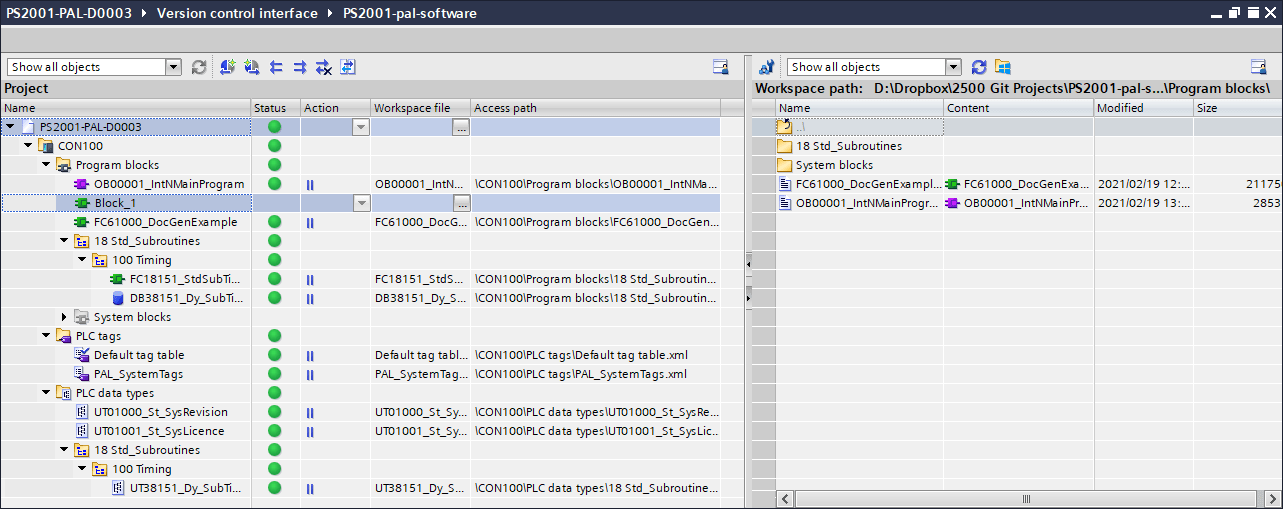
Task: Click the lower splitter collapse arrow between panes
Action: coord(748,298)
